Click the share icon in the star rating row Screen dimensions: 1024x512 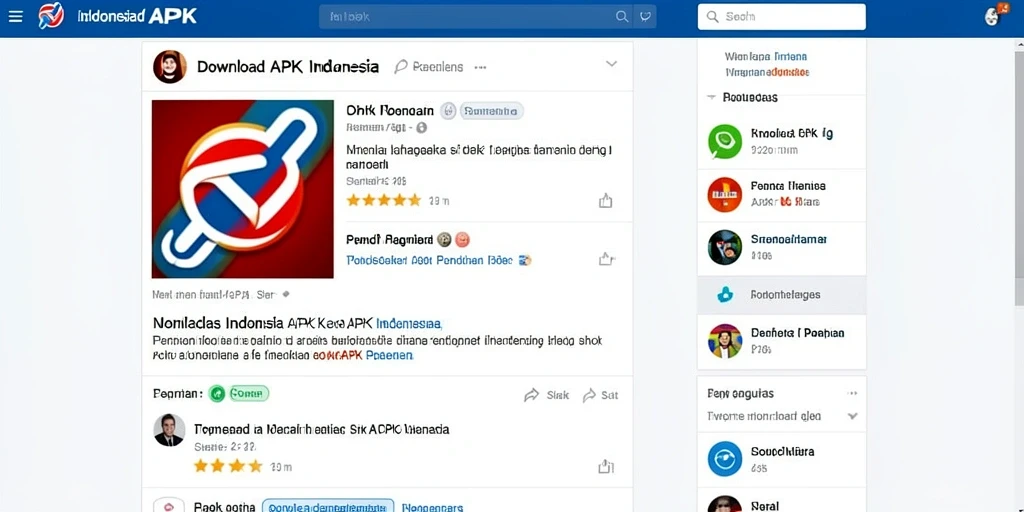point(606,201)
